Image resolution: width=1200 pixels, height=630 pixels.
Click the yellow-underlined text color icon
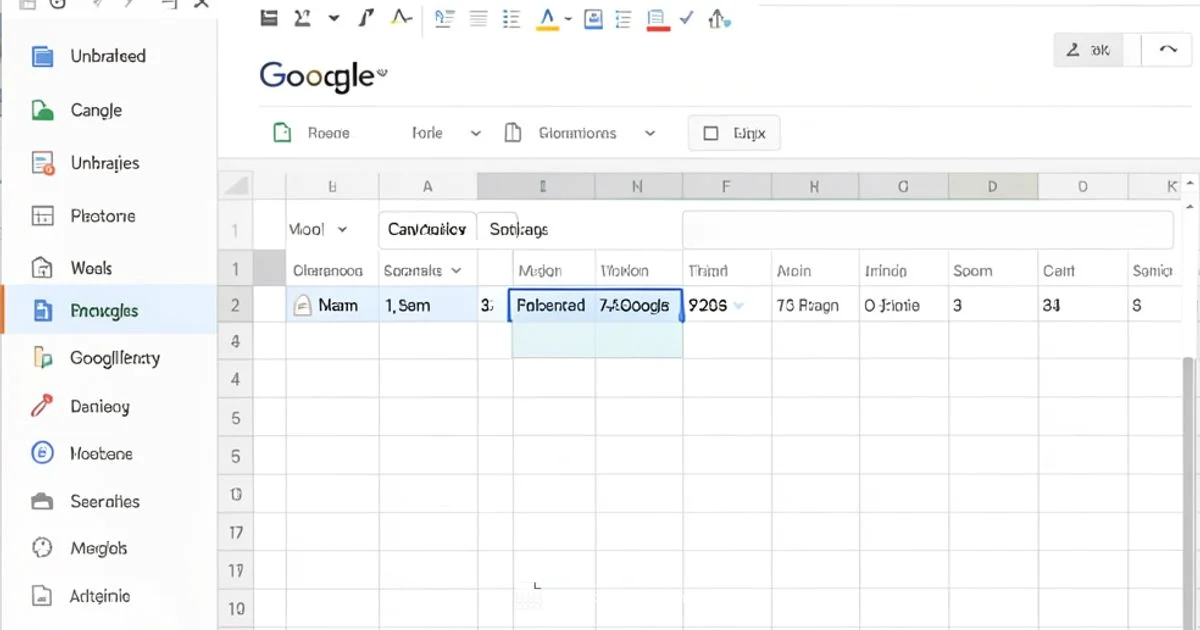tap(547, 19)
